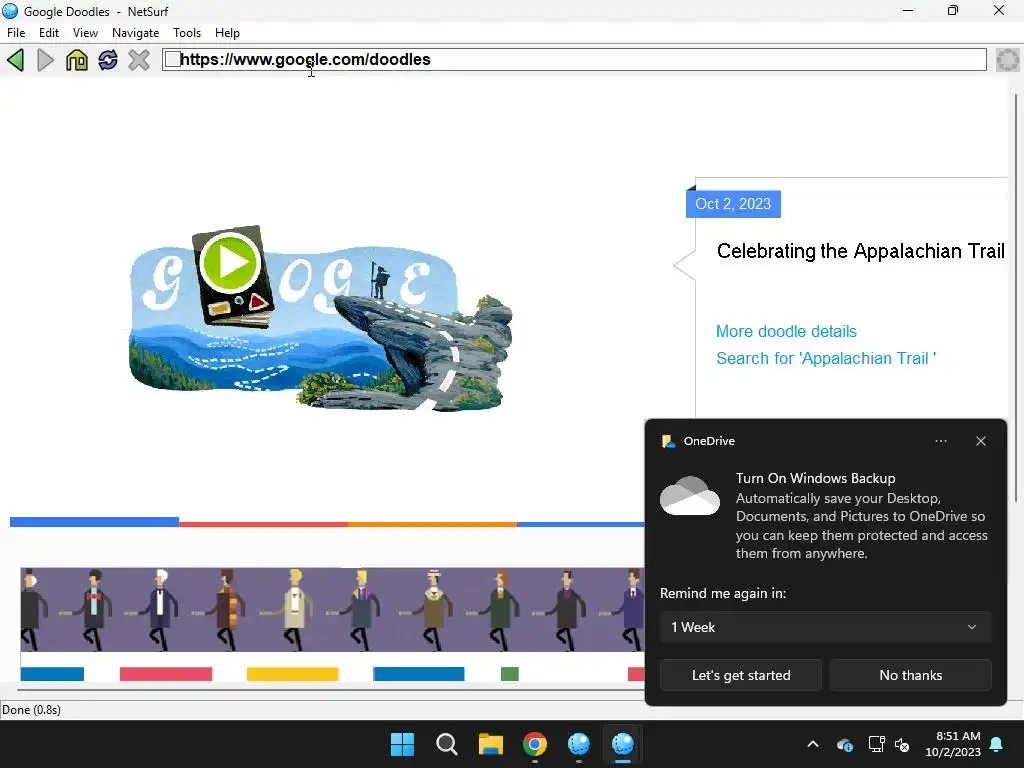Open the Edit menu
The height and width of the screenshot is (768, 1024).
(49, 33)
